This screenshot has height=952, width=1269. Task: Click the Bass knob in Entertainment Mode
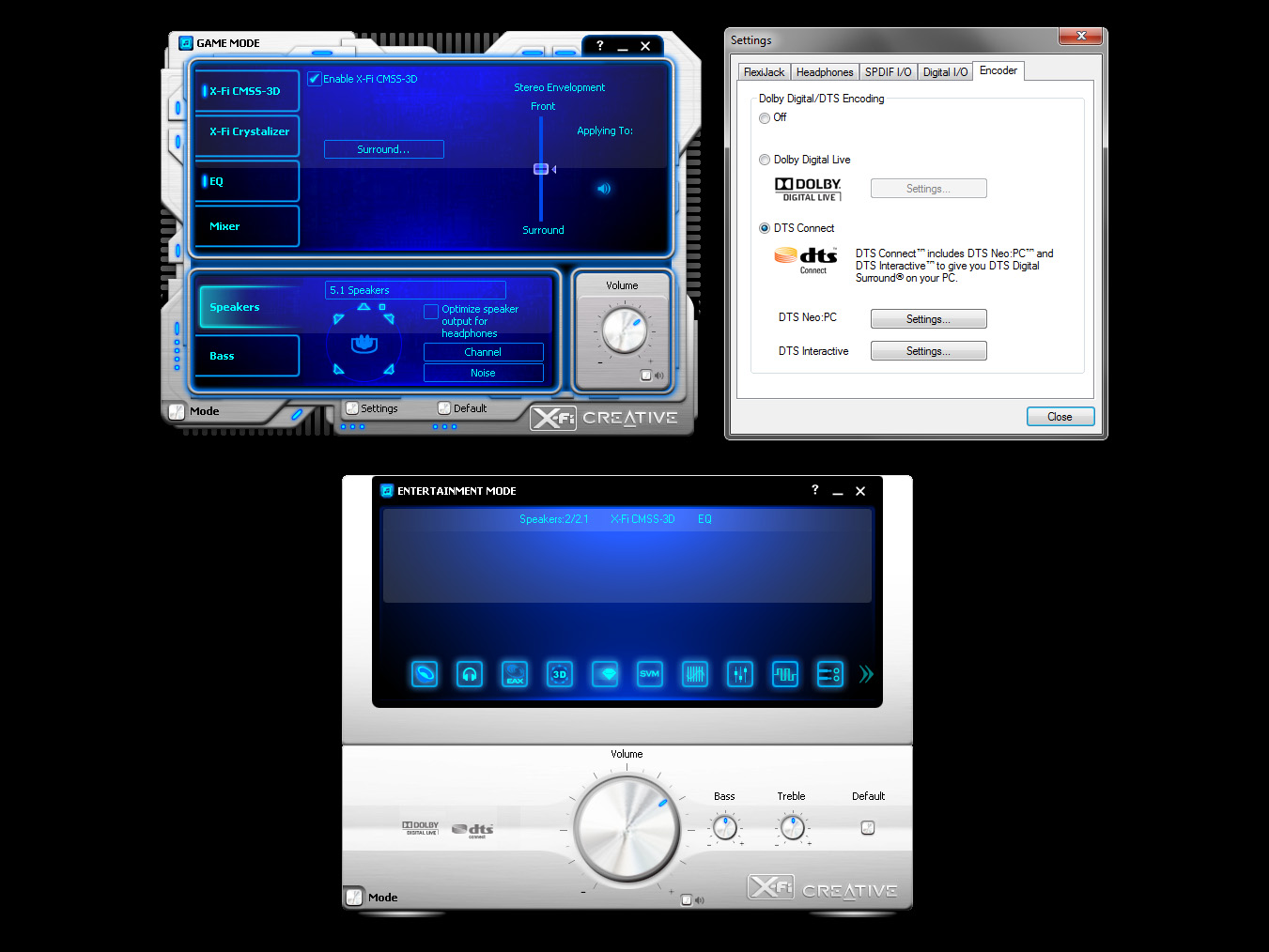[724, 827]
